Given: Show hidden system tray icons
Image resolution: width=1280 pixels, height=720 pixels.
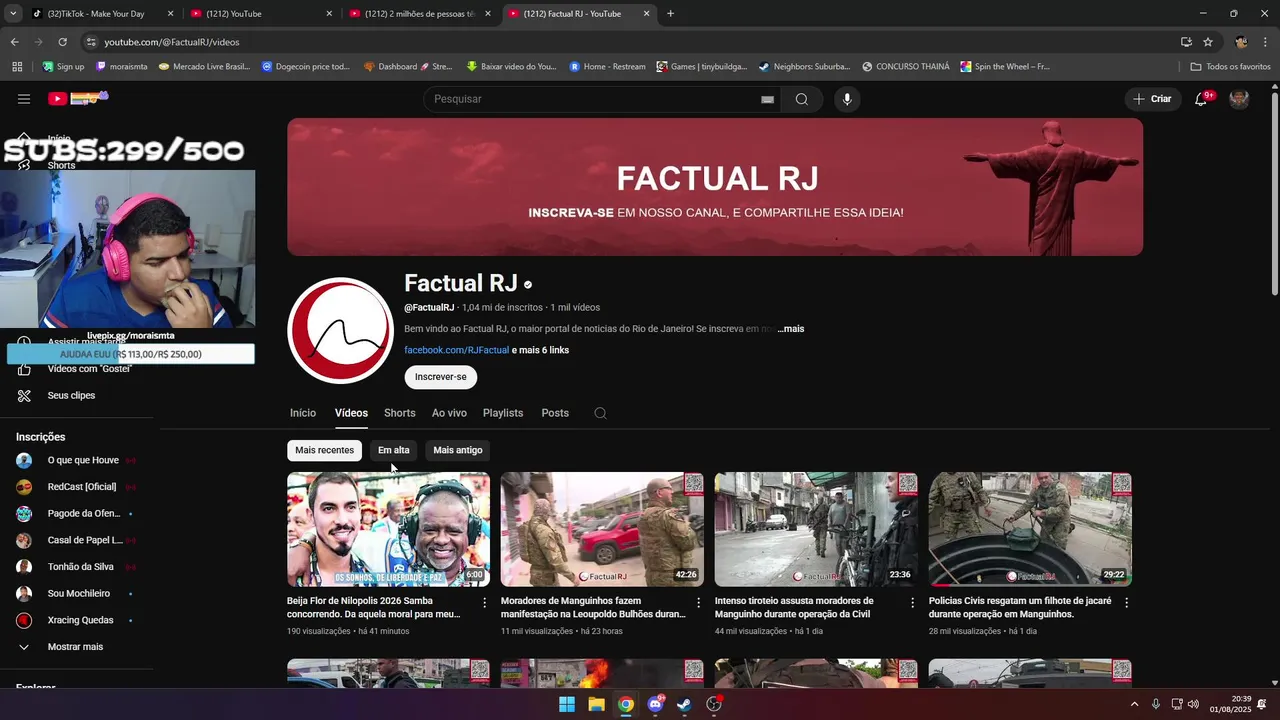Looking at the screenshot, I should click(1134, 704).
